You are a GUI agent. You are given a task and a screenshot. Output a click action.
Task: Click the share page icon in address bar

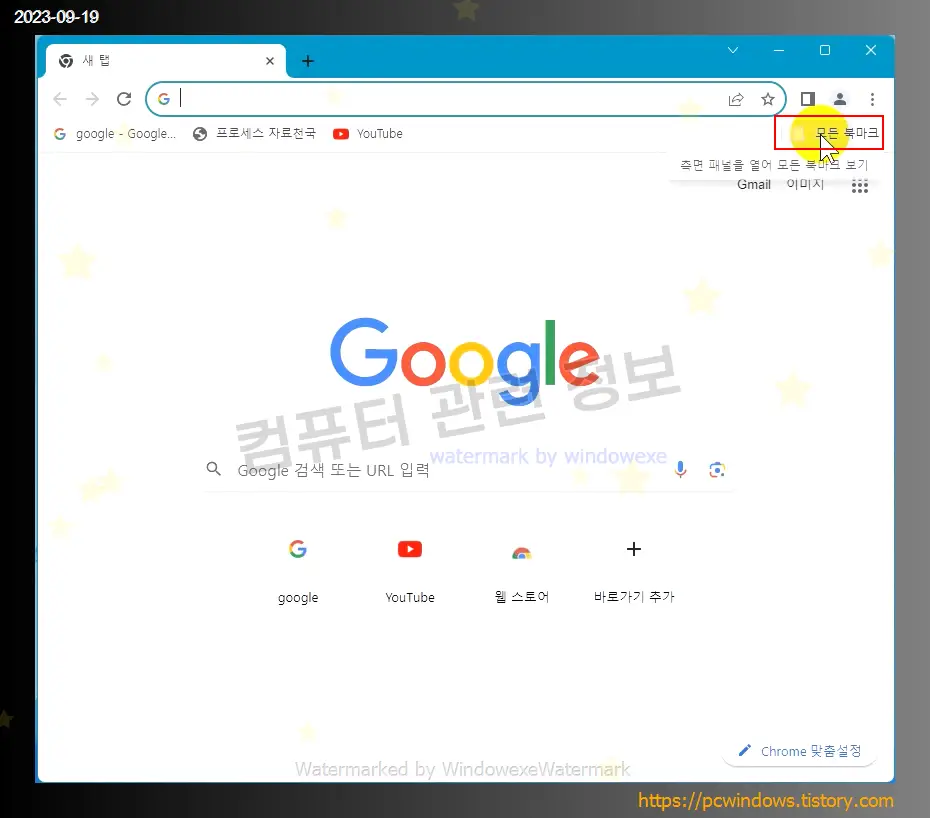tap(735, 99)
